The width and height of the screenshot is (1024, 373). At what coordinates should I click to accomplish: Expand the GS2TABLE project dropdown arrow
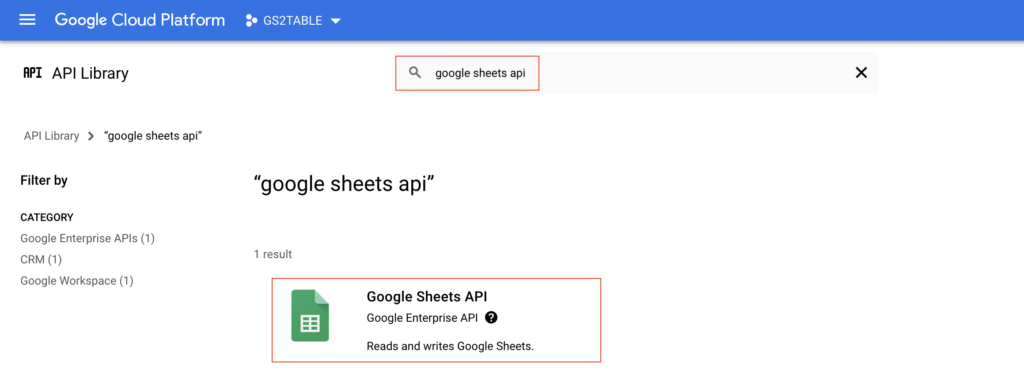336,21
